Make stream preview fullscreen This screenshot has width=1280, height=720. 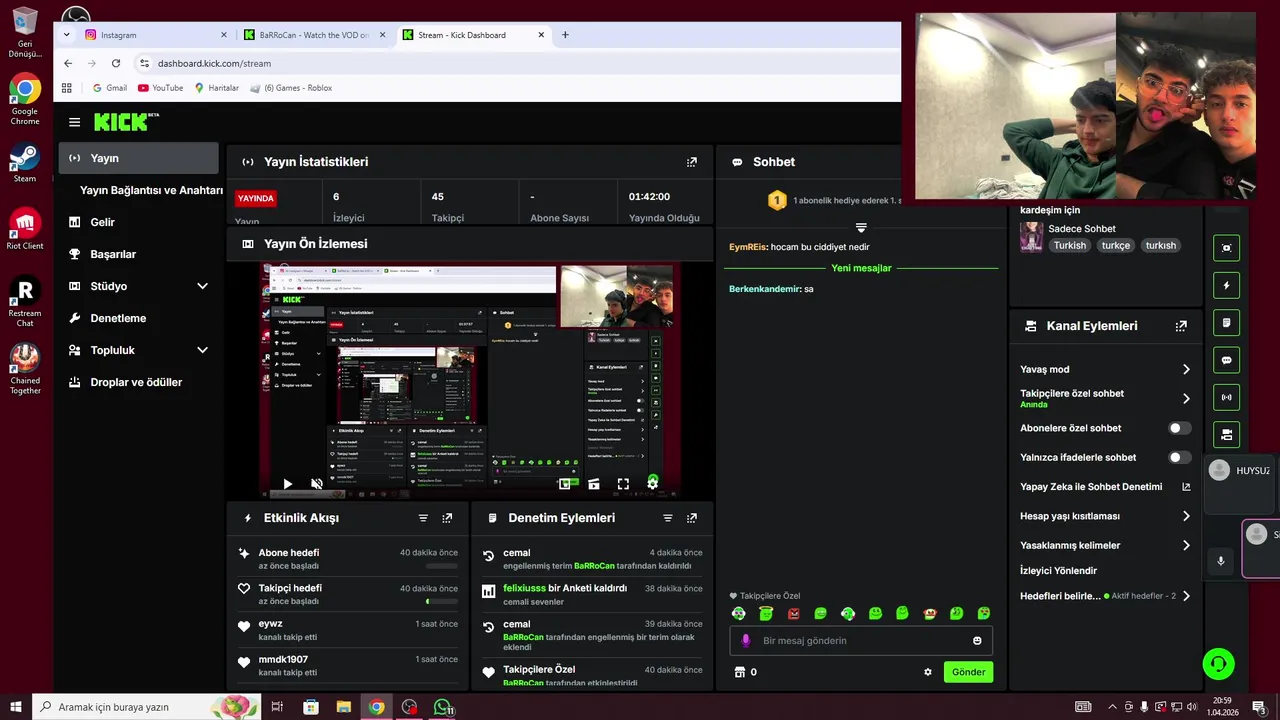[x=623, y=484]
